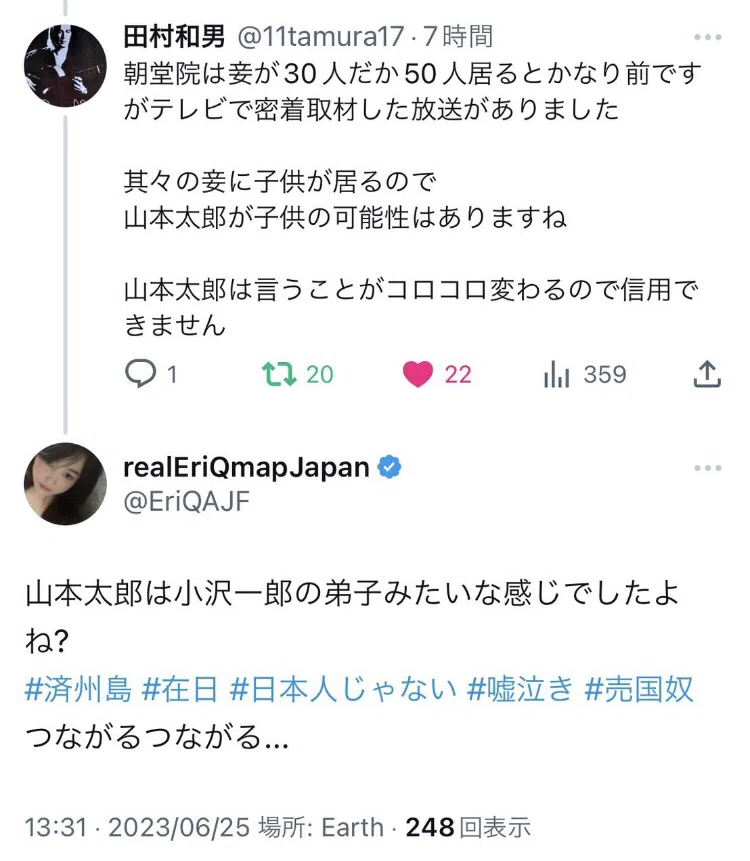
Task: Click the 田村和男 display name
Action: click(x=174, y=37)
